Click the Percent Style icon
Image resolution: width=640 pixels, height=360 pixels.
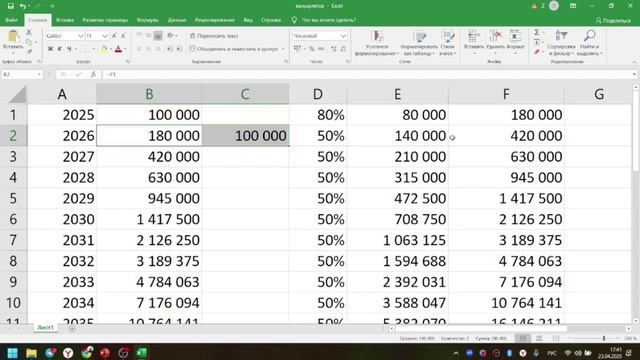click(311, 49)
